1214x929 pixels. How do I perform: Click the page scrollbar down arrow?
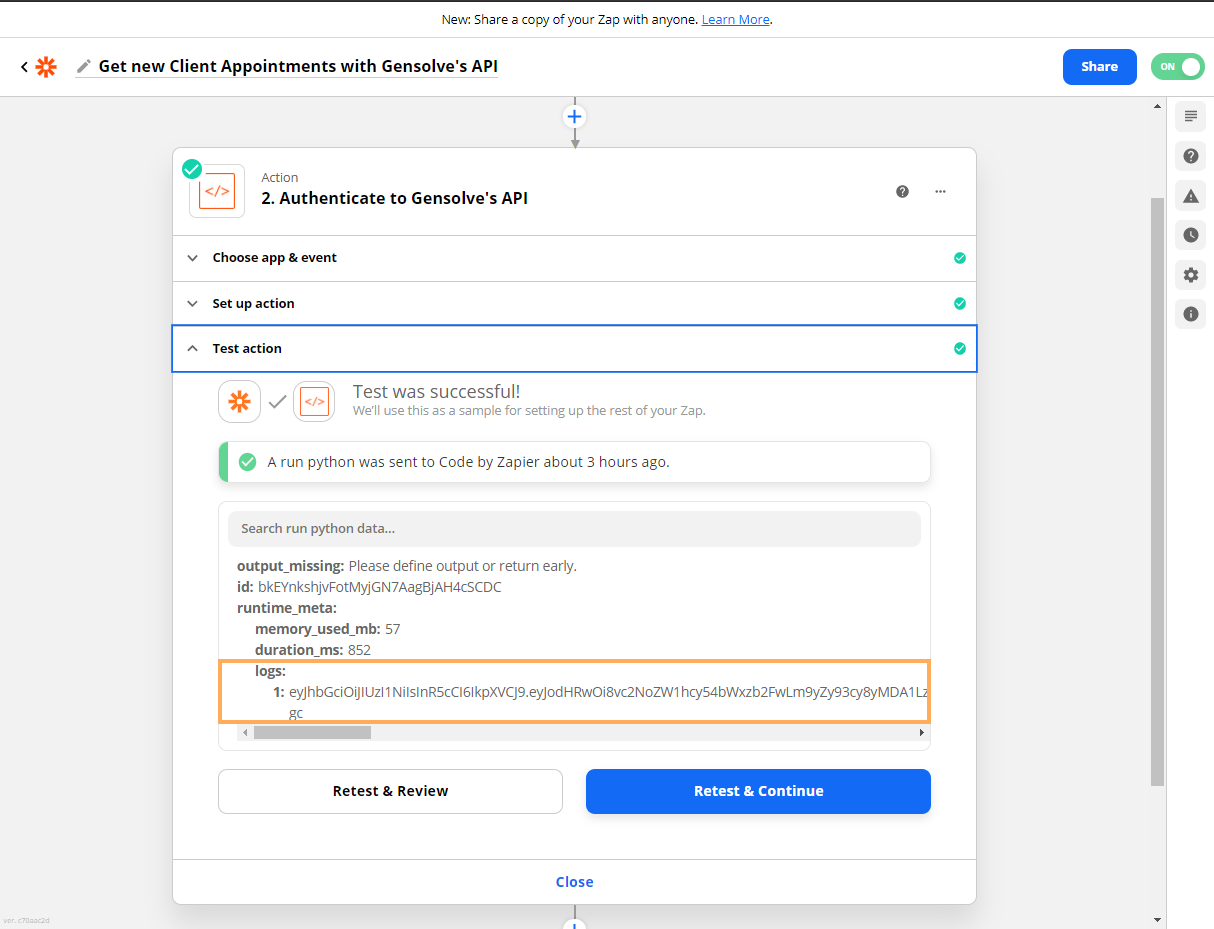click(x=1158, y=920)
